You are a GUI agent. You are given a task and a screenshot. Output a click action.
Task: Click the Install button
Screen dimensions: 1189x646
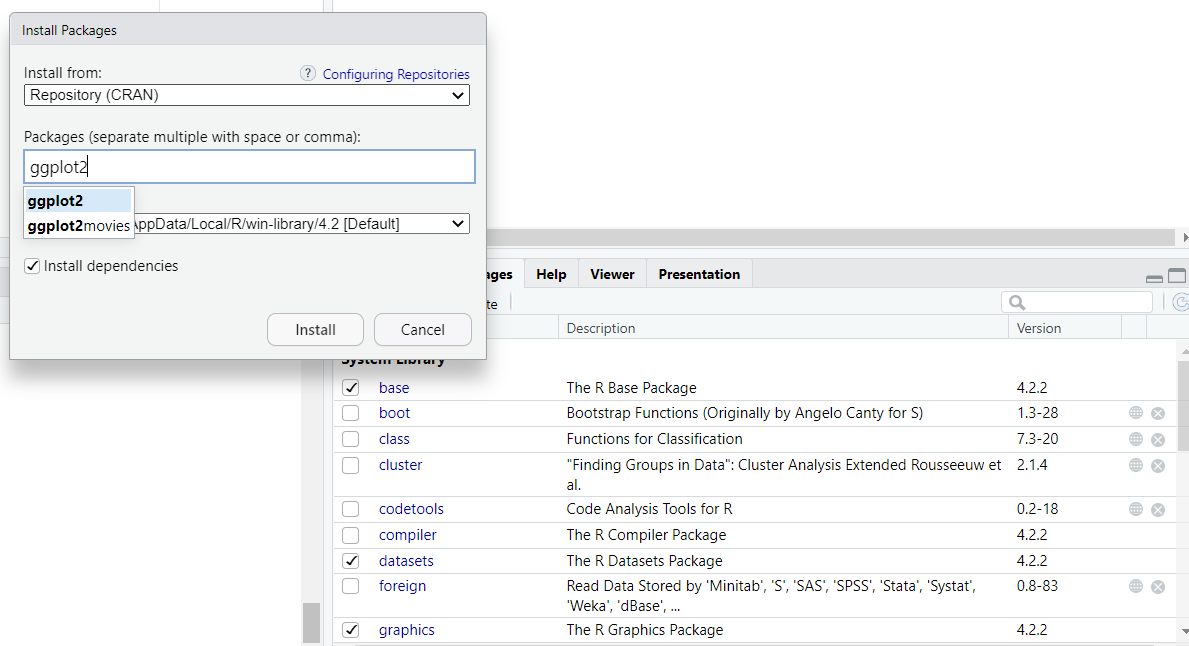click(x=315, y=330)
